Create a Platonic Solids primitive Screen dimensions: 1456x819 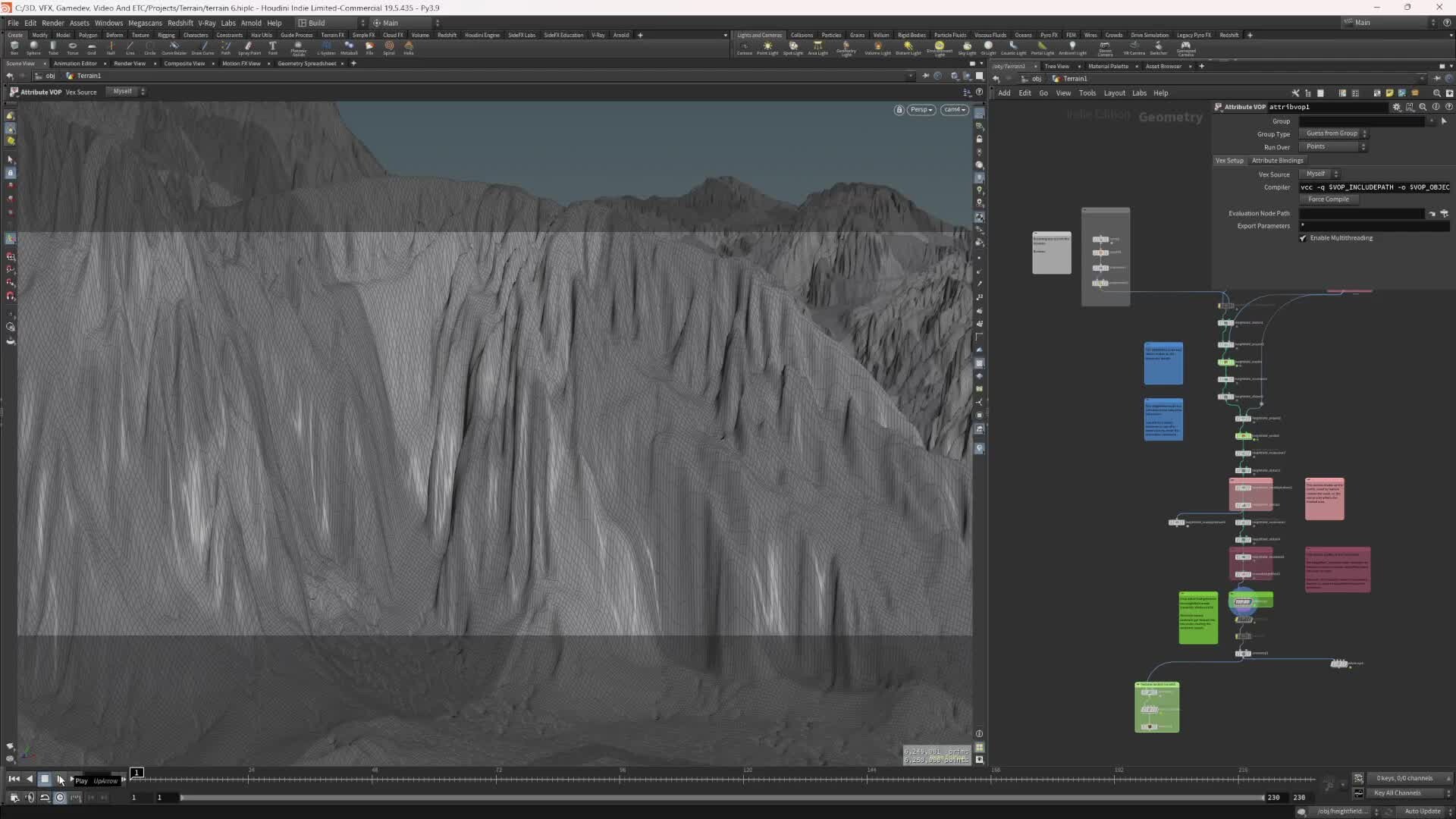[298, 47]
